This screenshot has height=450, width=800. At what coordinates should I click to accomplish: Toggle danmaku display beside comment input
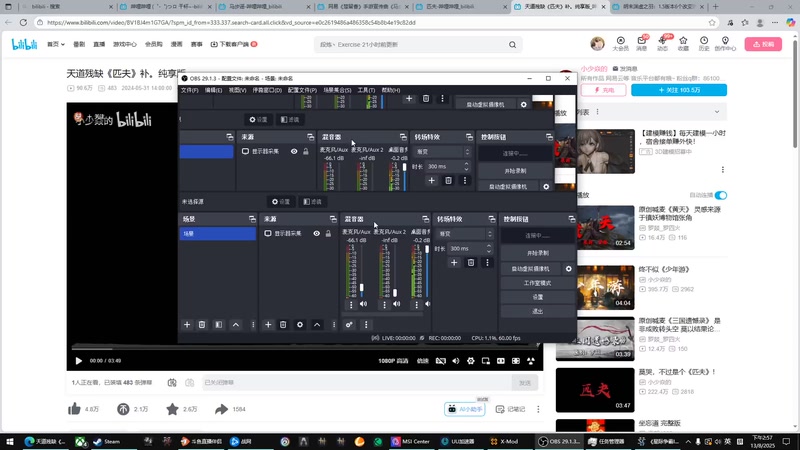(172, 383)
